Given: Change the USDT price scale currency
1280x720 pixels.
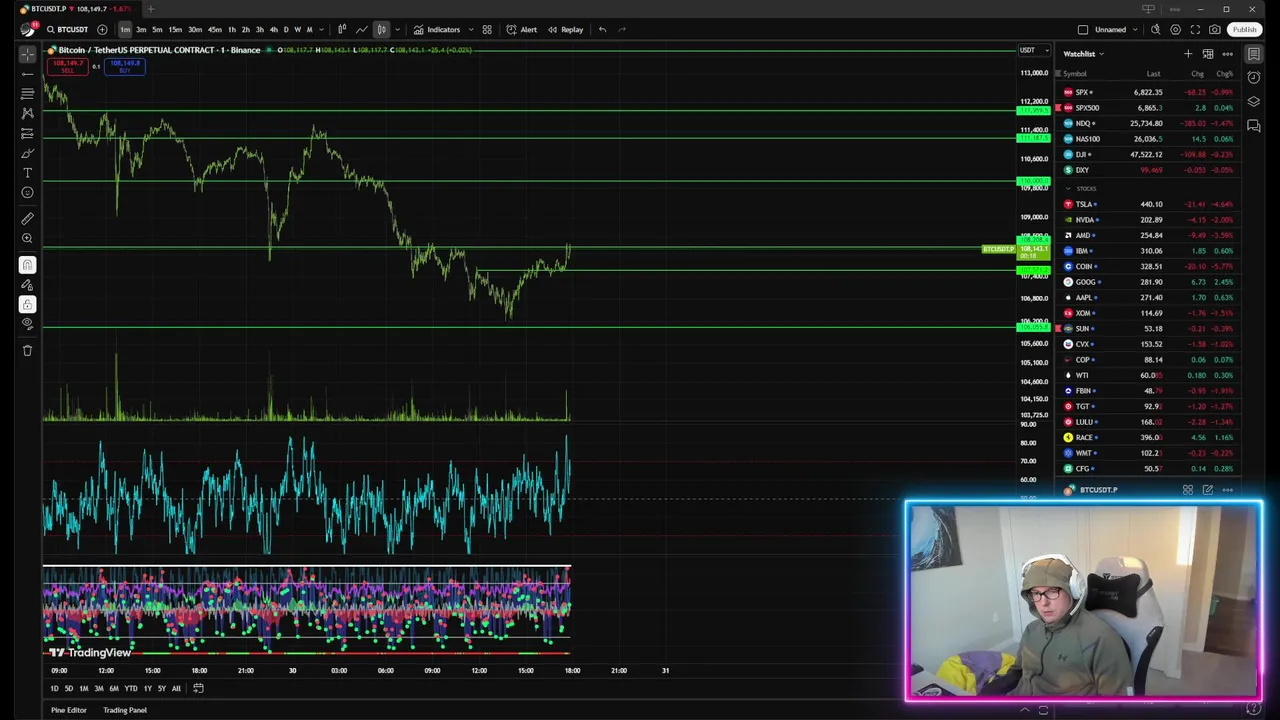Looking at the screenshot, I should pos(1033,50).
